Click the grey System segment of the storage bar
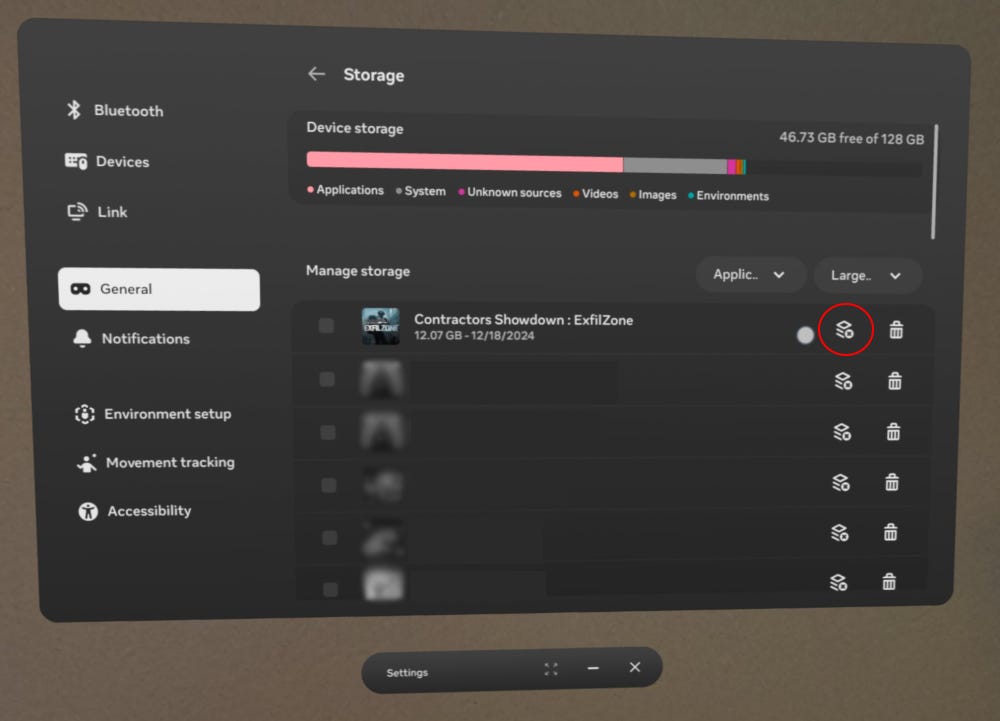The image size is (1000, 721). point(675,166)
